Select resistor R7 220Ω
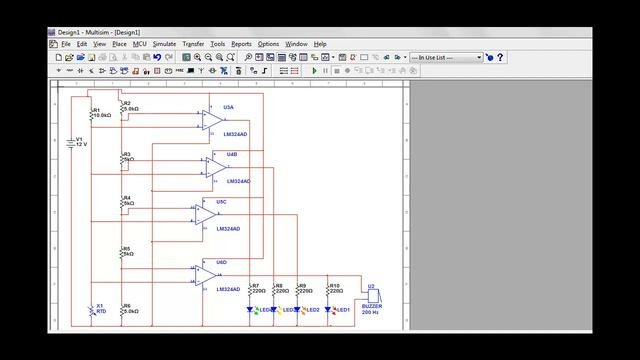 click(250, 290)
